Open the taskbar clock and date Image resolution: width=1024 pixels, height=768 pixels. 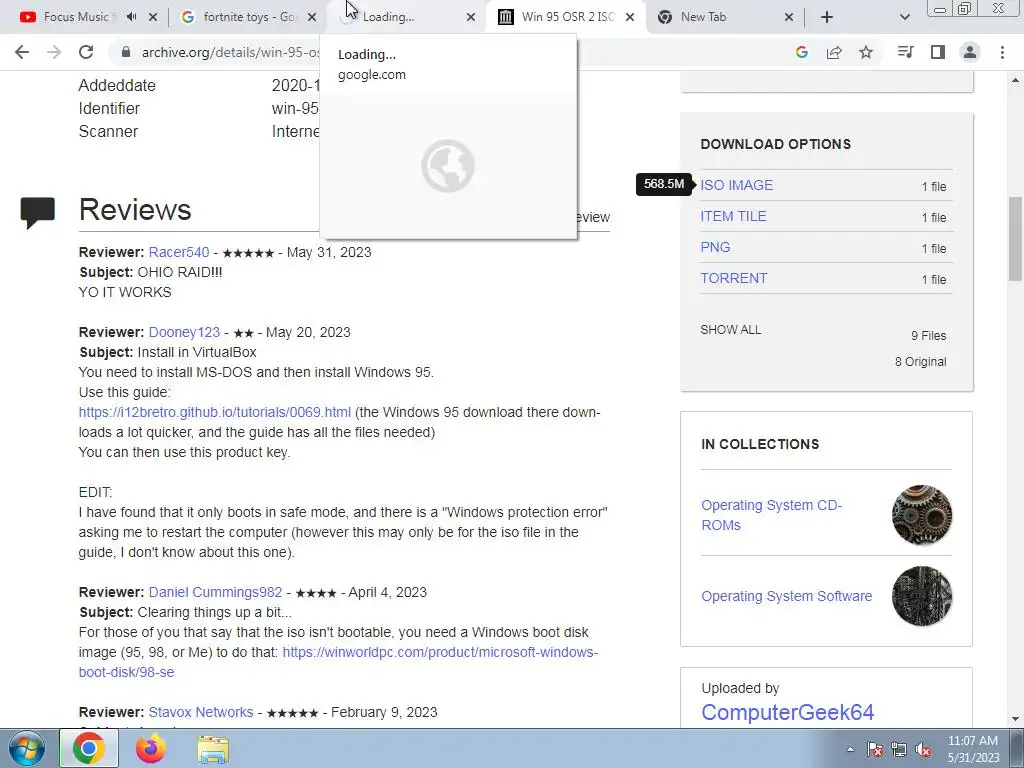973,749
